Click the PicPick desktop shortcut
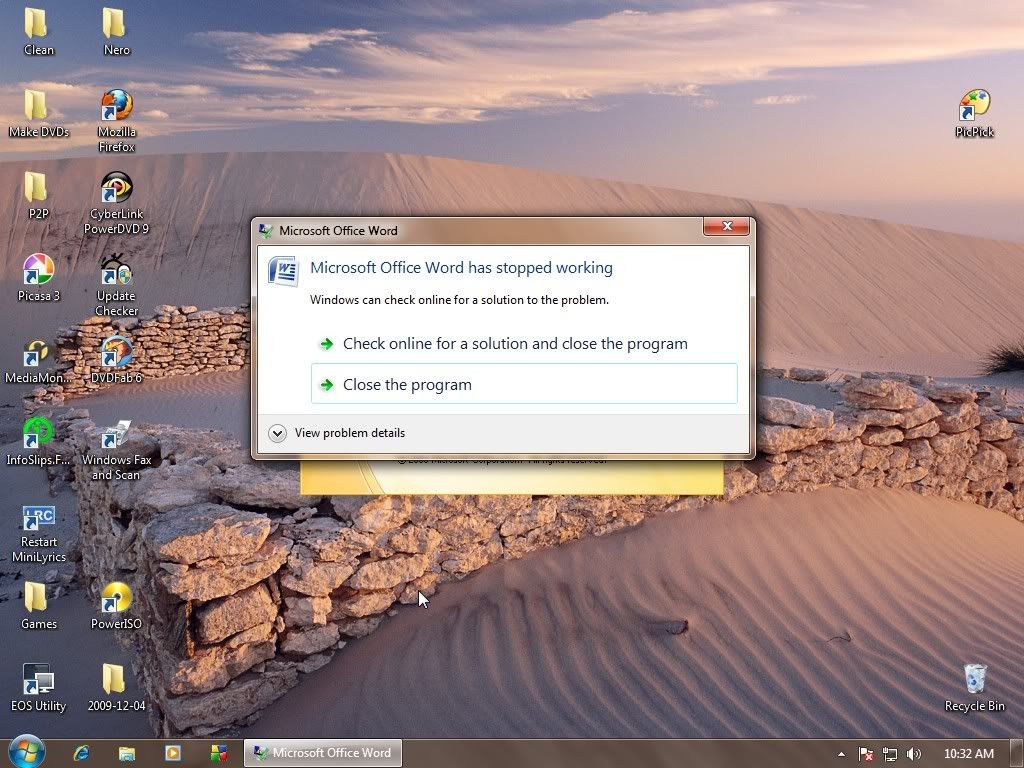This screenshot has width=1024, height=768. [974, 114]
